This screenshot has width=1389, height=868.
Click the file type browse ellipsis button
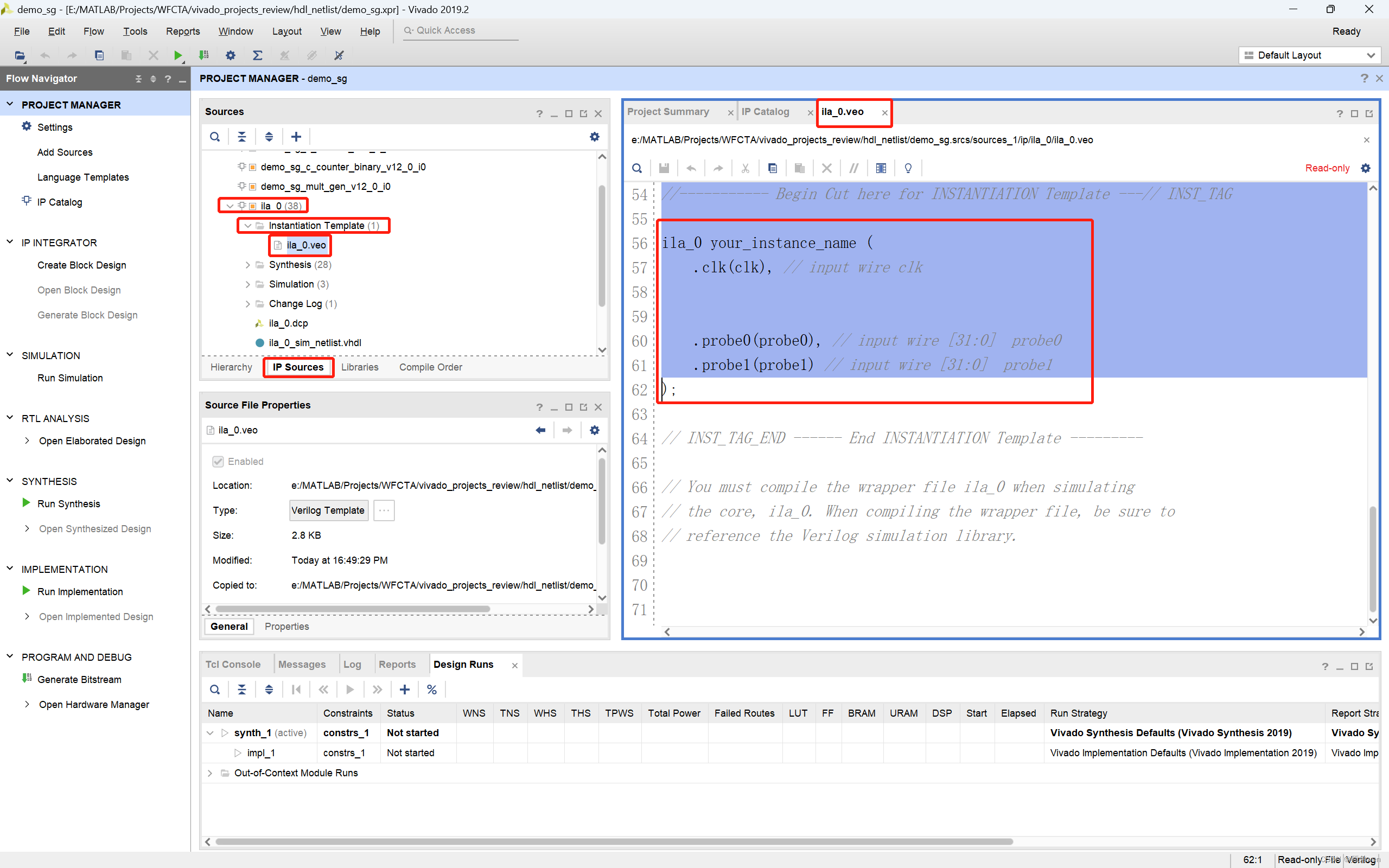[384, 510]
